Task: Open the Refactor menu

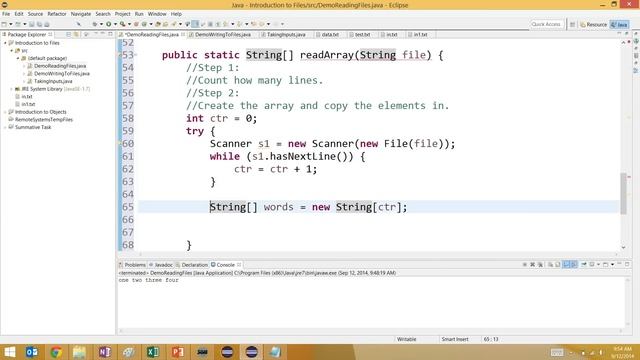Action: click(57, 14)
